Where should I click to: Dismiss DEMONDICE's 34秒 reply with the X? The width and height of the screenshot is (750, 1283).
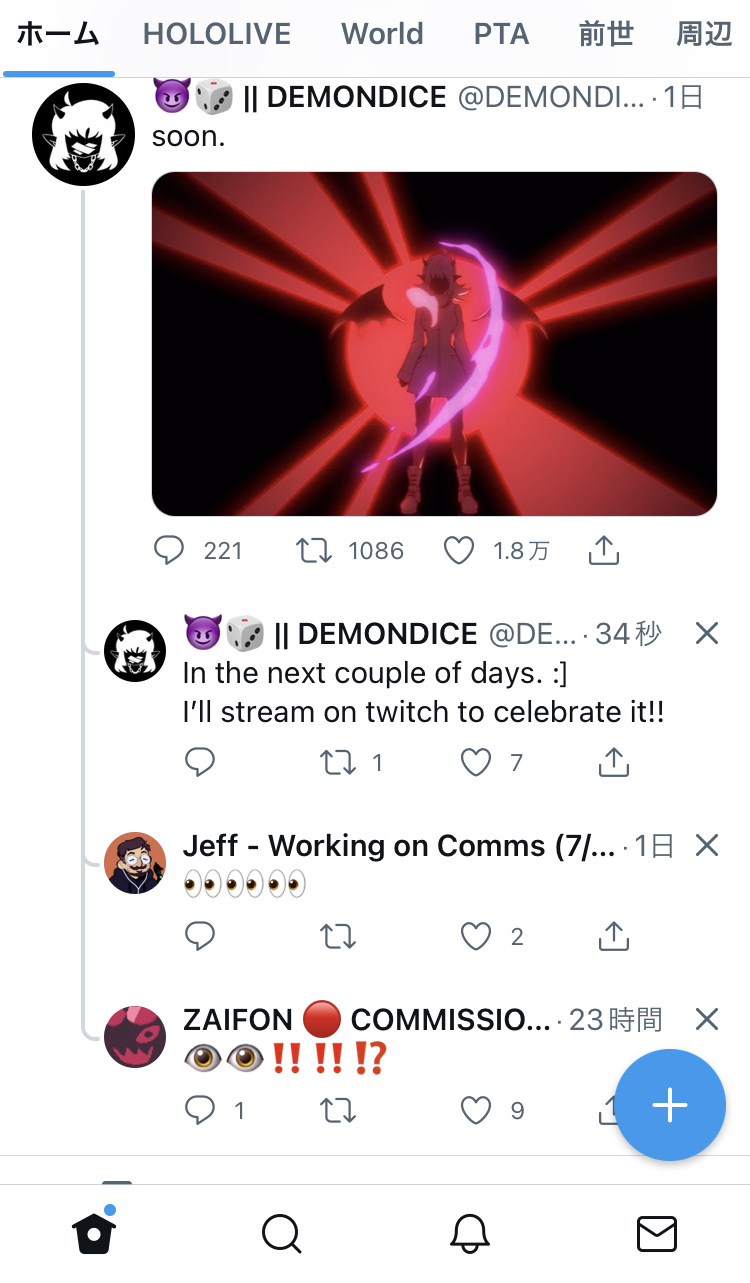707,633
